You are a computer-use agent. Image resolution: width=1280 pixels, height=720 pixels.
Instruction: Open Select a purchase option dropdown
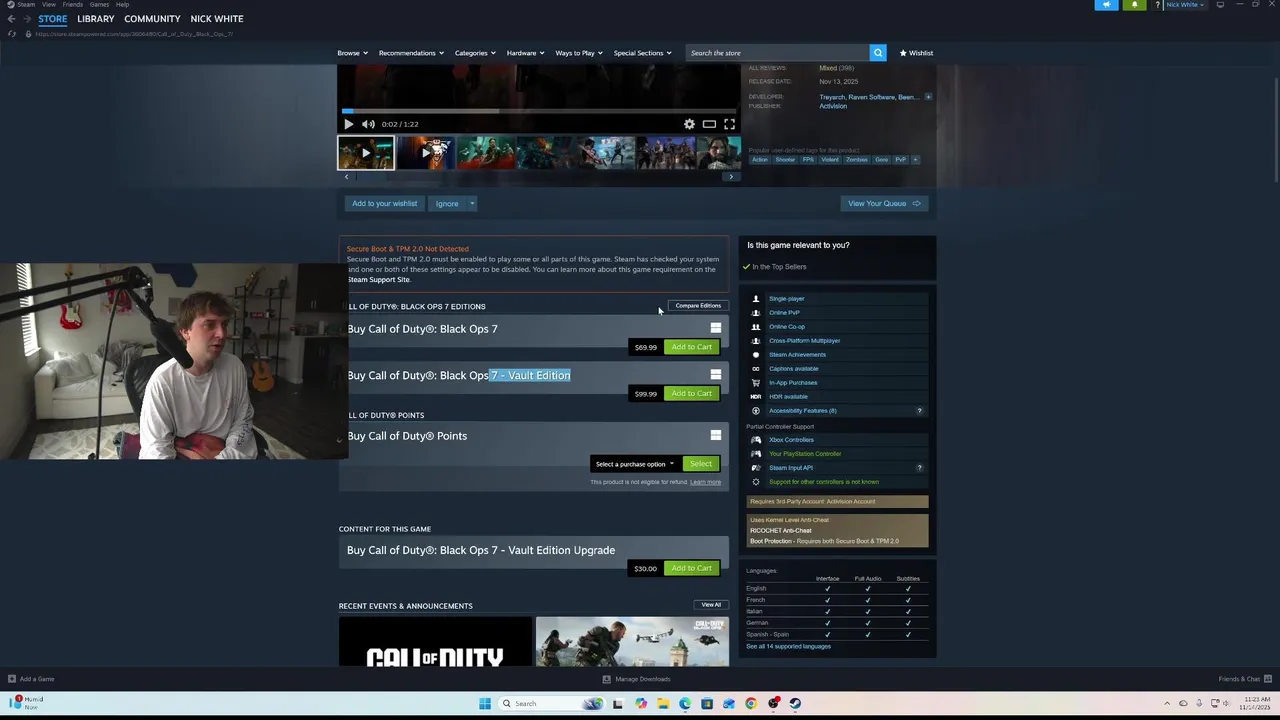click(x=635, y=464)
